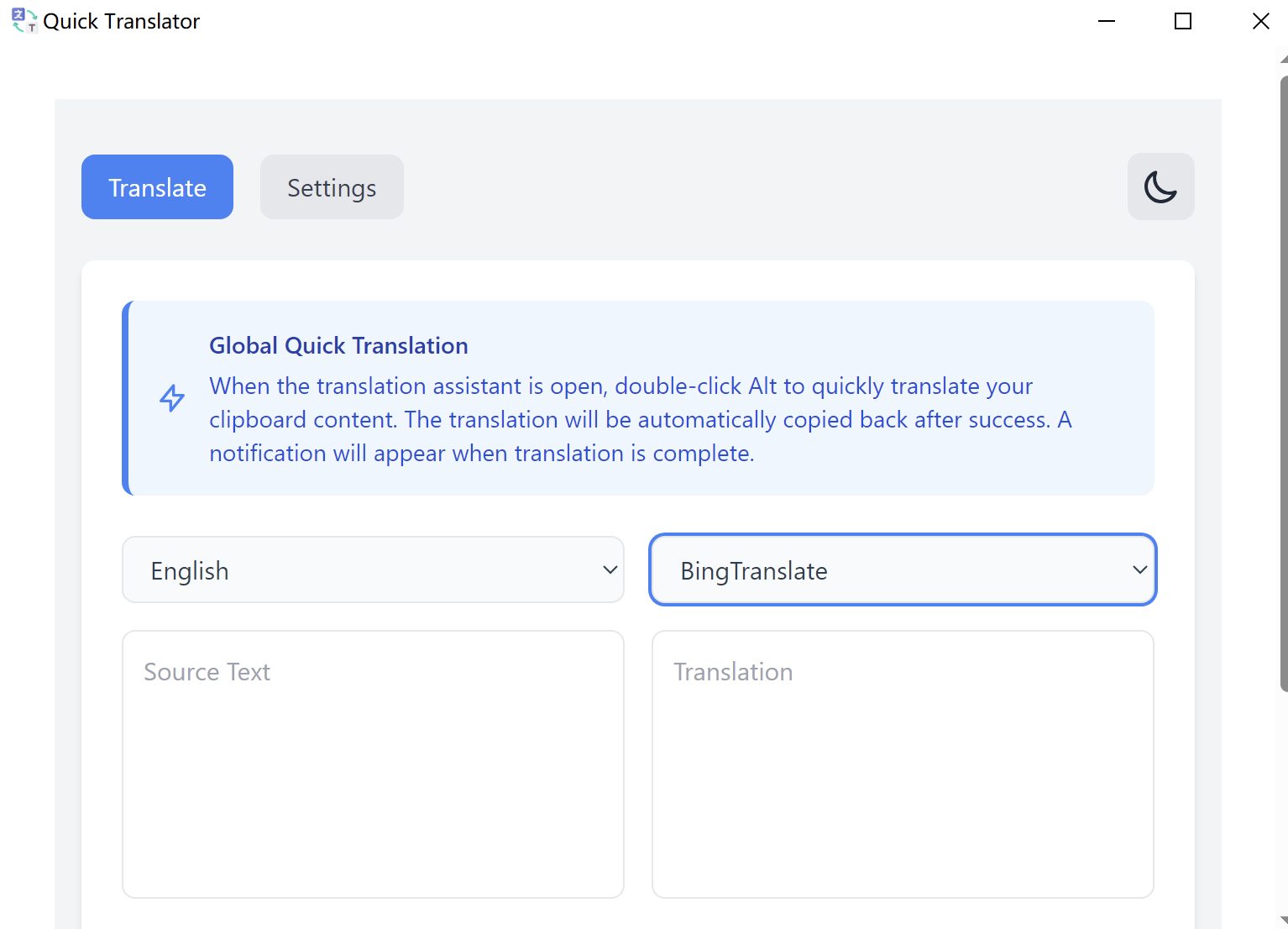Click the scrollbar up arrow
The width and height of the screenshot is (1288, 929).
[x=1283, y=60]
